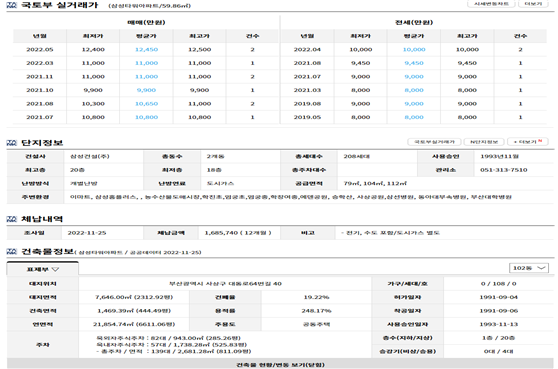The image size is (558, 369).
Task: Click average sale price 11,000 for 2021.11
Action: 146,77
